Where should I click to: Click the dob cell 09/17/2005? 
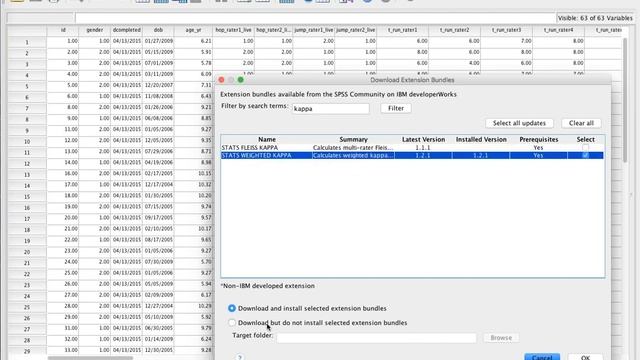click(x=158, y=218)
